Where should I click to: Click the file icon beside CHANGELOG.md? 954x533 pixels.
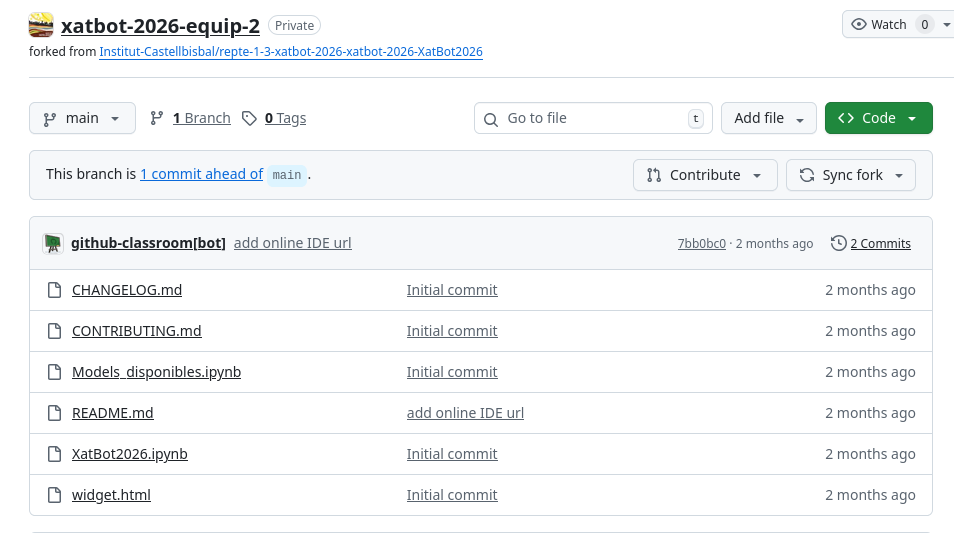click(x=54, y=290)
